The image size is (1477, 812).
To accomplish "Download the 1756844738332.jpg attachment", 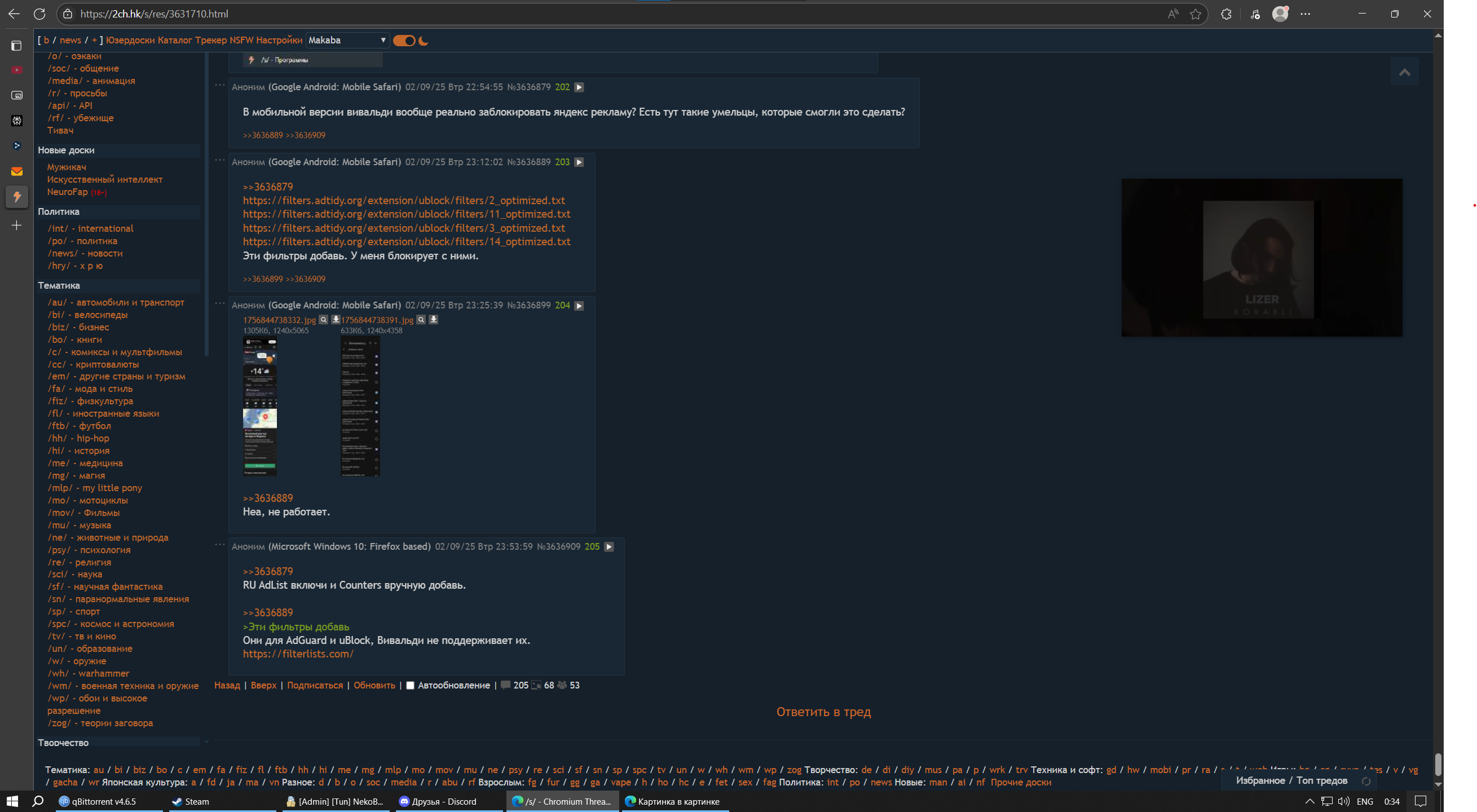I will 336,319.
